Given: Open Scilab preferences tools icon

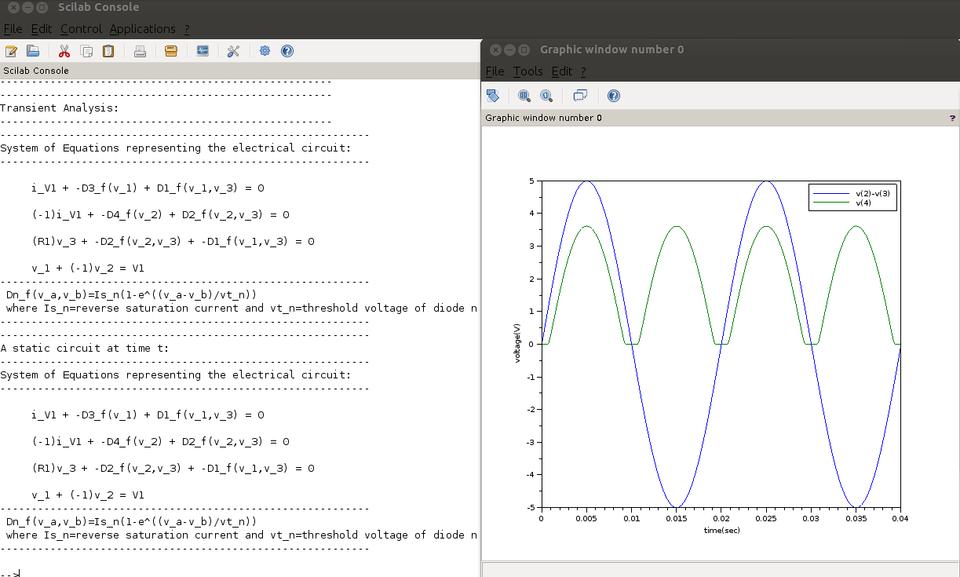Looking at the screenshot, I should (233, 51).
